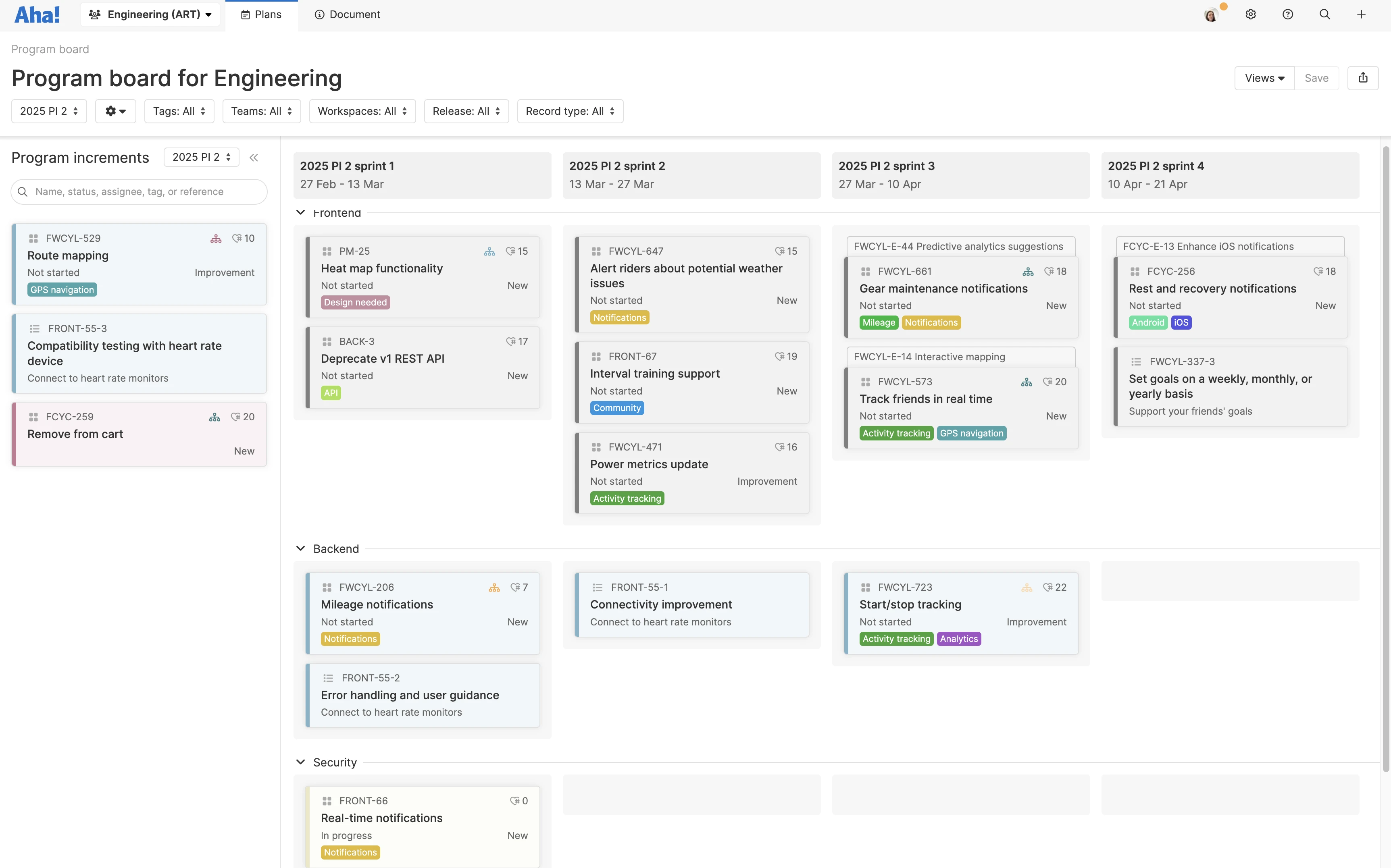Open global search with the magnifier icon
The image size is (1391, 868).
[1325, 15]
